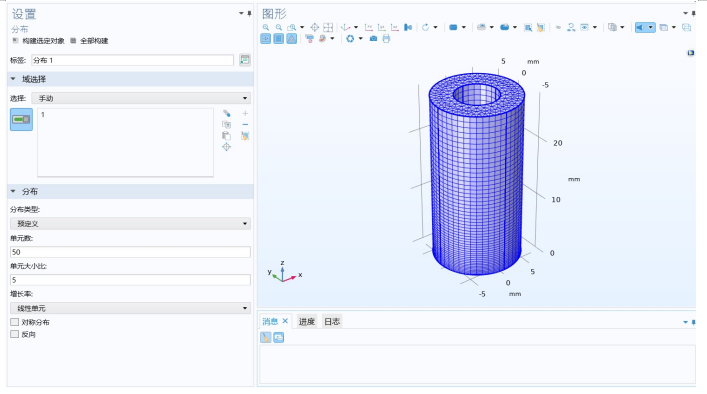Click the paste selection icon beside the list
This screenshot has width=707, height=394.
coord(226,136)
